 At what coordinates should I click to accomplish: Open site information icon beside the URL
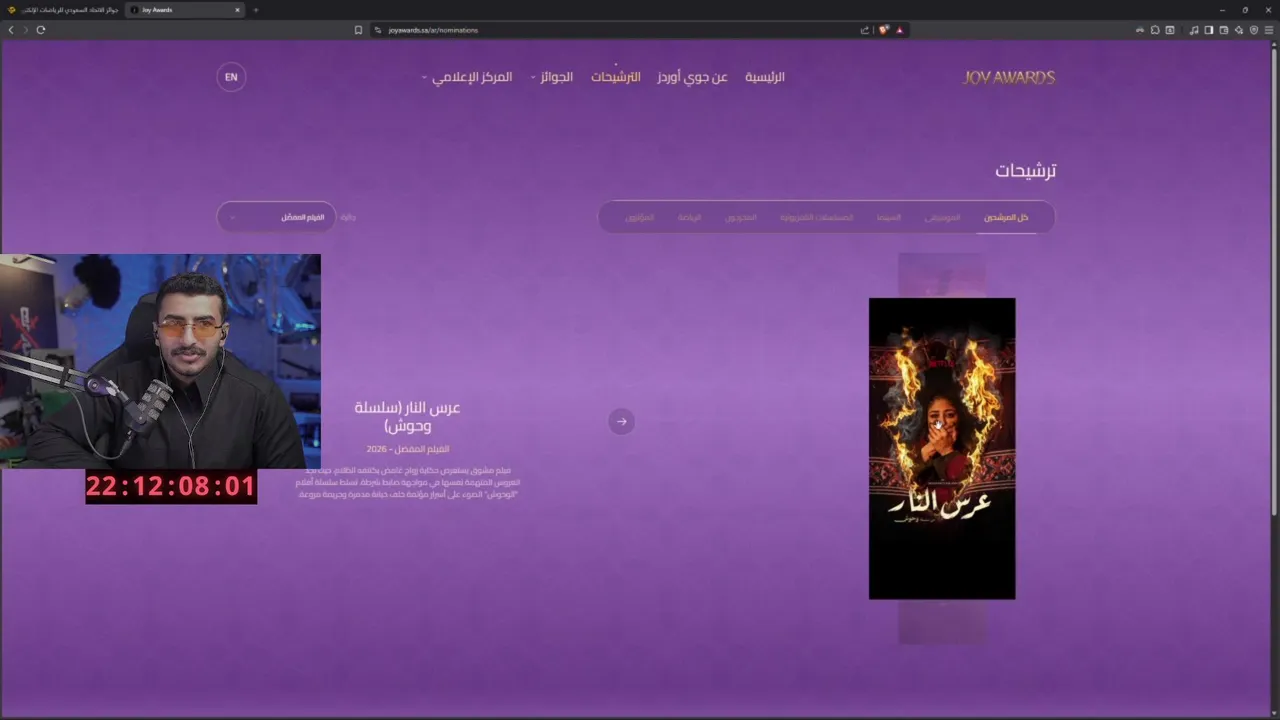[x=378, y=30]
